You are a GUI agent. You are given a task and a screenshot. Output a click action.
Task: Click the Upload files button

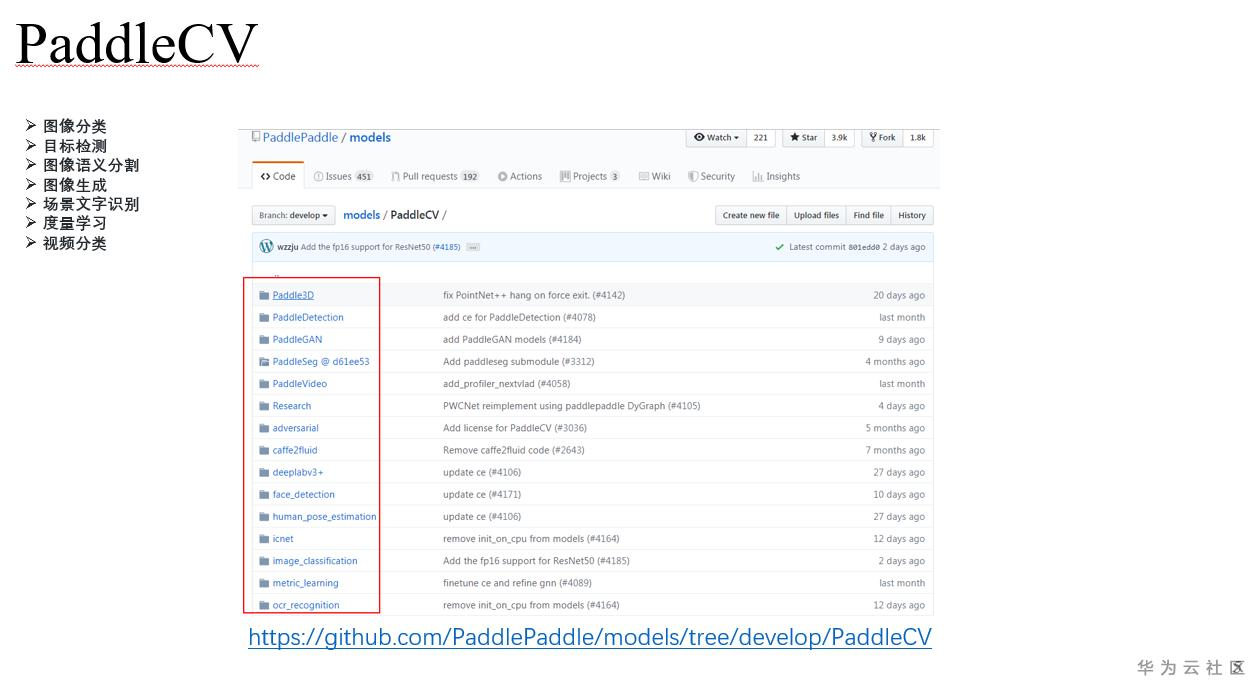(816, 215)
